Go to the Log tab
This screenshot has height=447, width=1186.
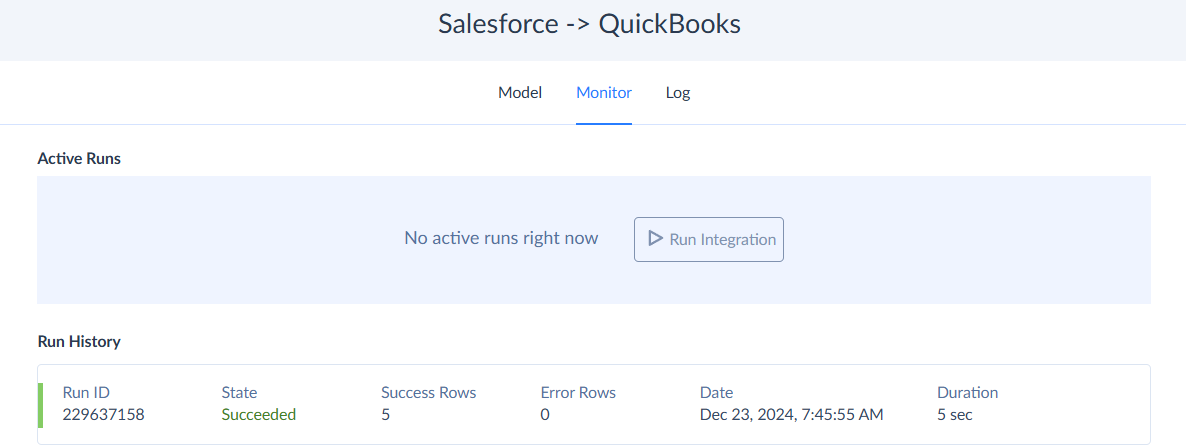(x=678, y=93)
